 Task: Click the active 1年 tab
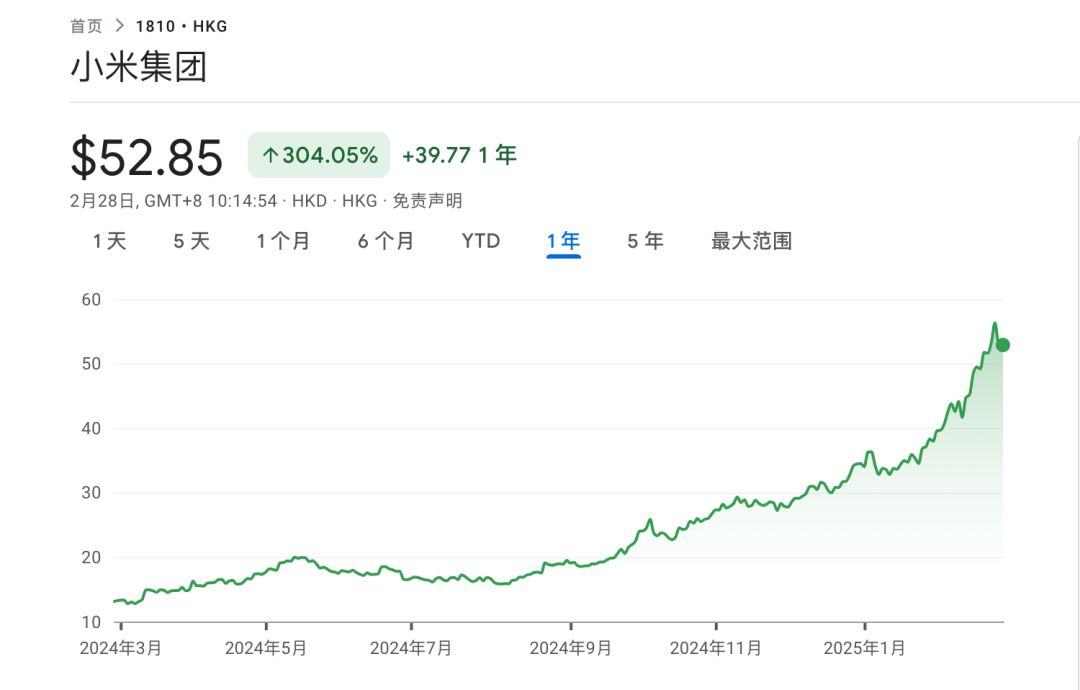click(563, 241)
